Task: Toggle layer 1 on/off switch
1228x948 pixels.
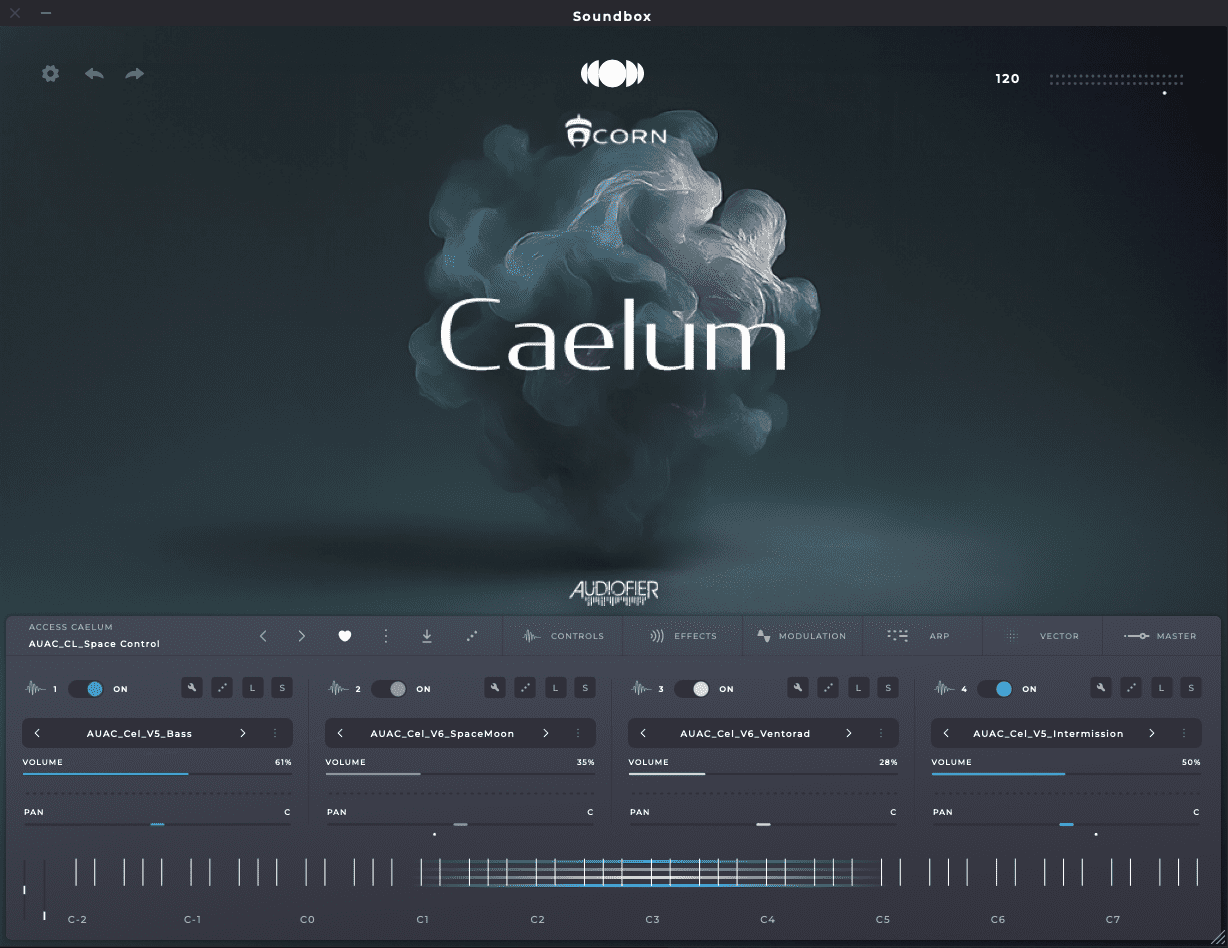Action: pyautogui.click(x=87, y=689)
